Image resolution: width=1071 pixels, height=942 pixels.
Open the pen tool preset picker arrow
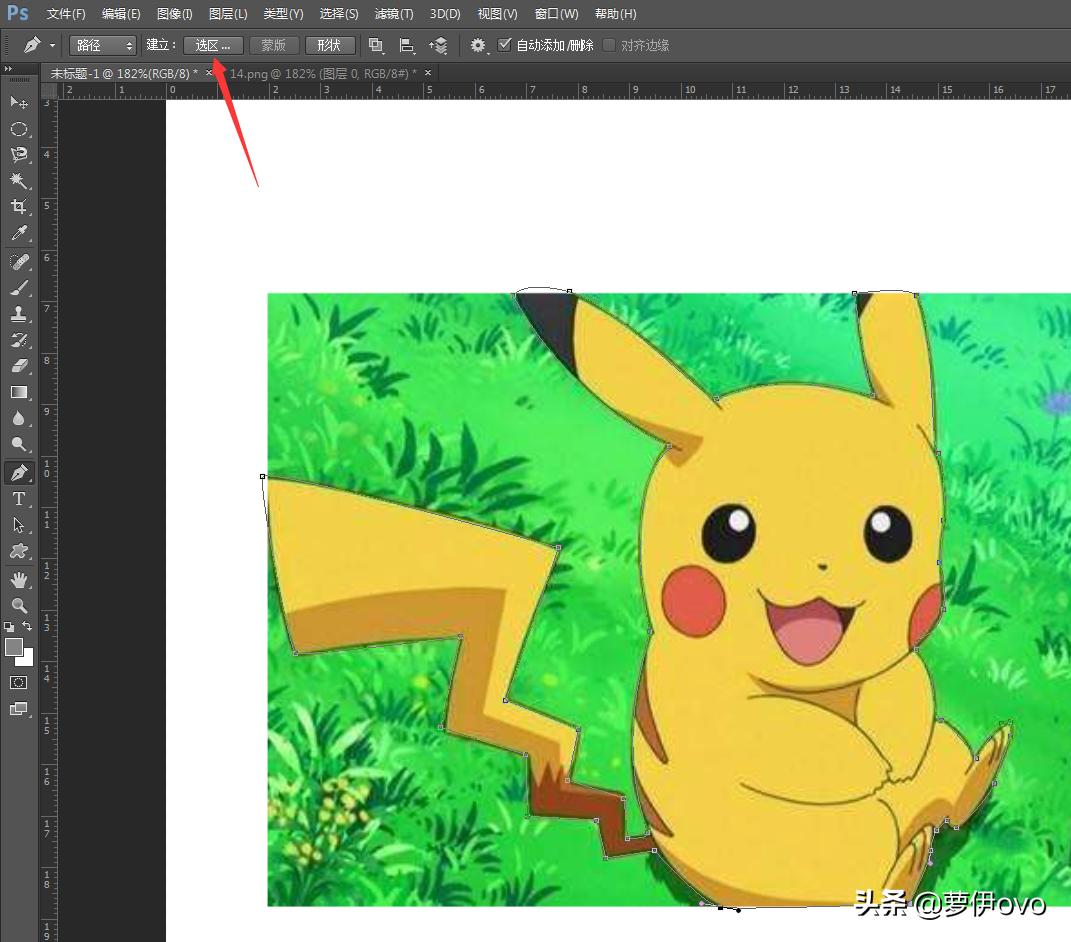click(52, 45)
